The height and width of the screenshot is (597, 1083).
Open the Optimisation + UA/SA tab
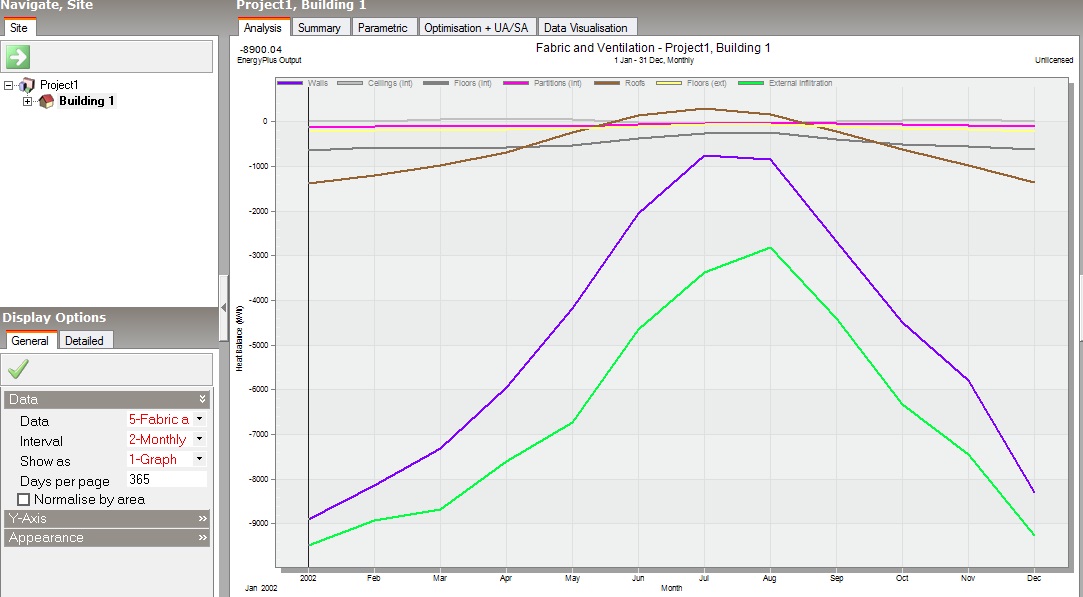[476, 28]
